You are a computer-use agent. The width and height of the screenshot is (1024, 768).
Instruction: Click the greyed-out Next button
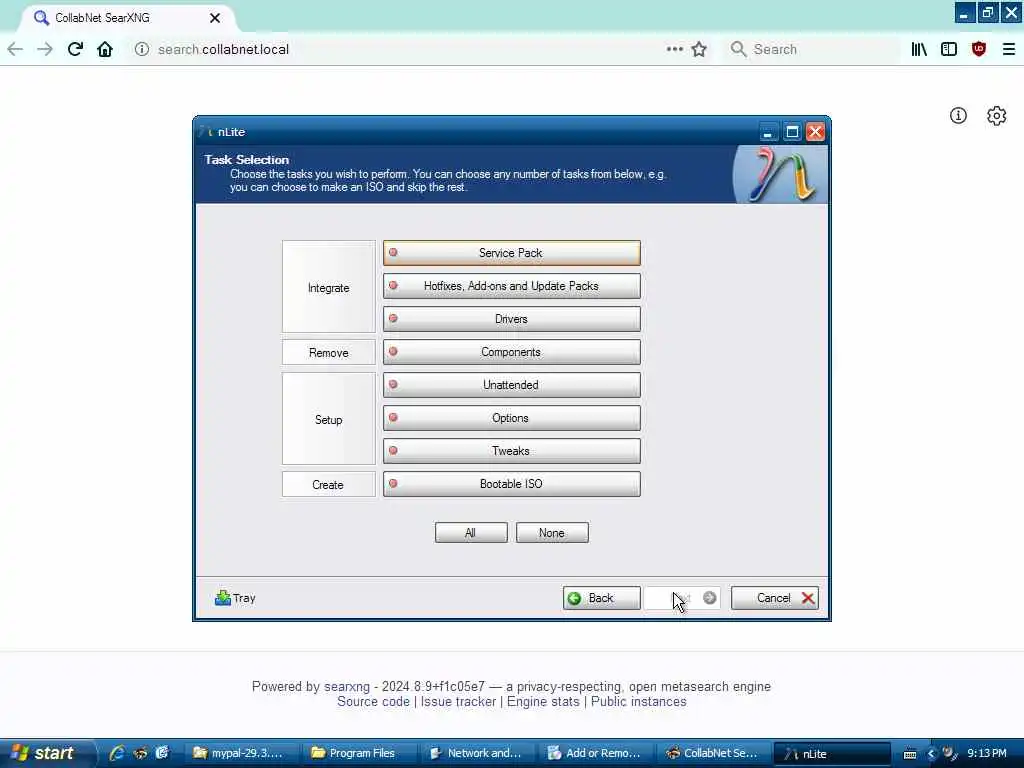(682, 598)
